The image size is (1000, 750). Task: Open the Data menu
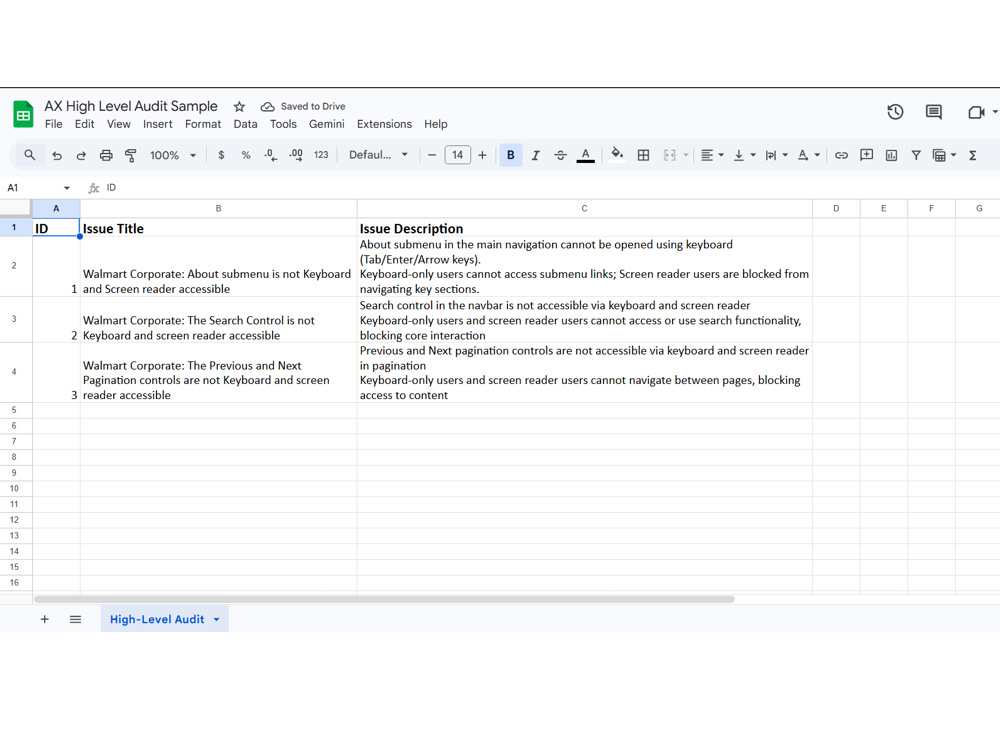point(246,124)
